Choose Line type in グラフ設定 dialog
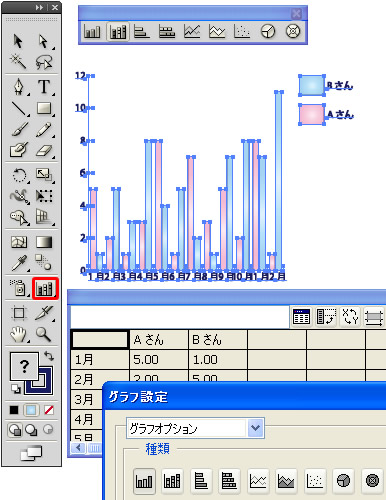 pyautogui.click(x=258, y=481)
